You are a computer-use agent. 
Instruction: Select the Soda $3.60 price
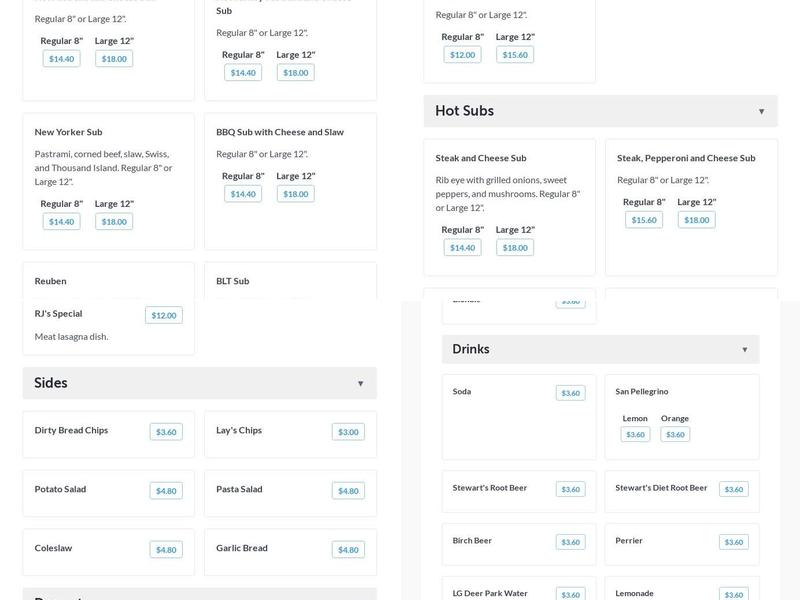tap(570, 393)
